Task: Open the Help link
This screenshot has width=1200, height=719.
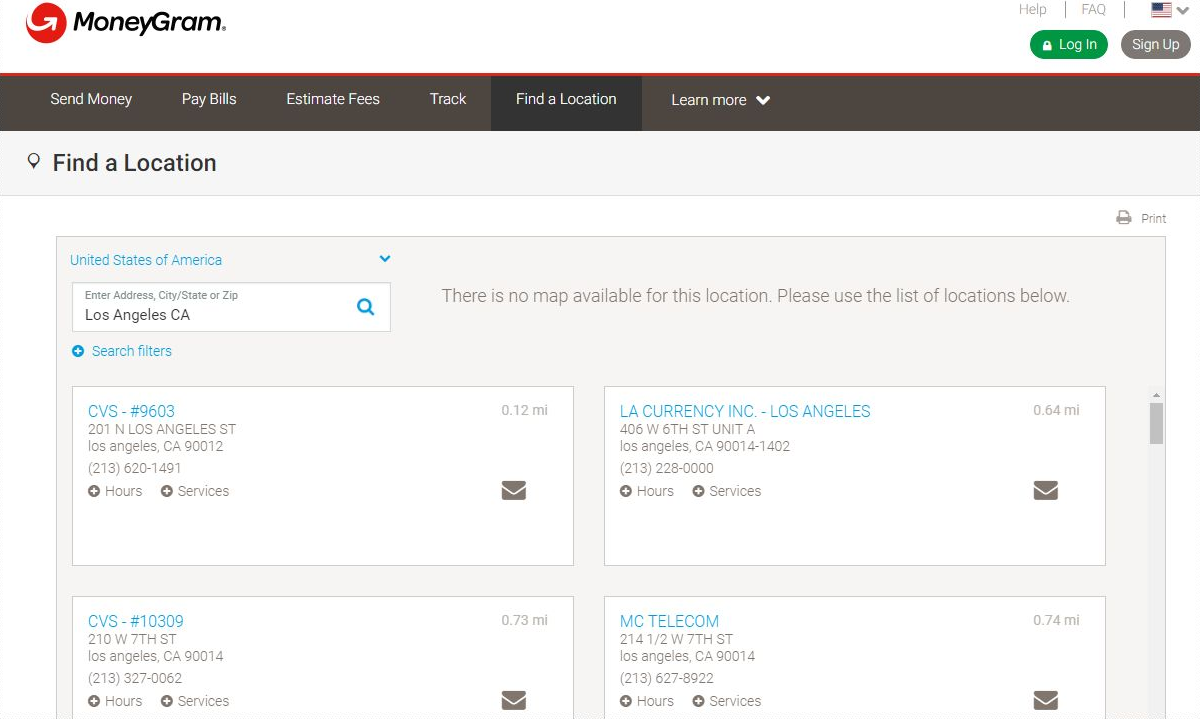Action: 1033,10
